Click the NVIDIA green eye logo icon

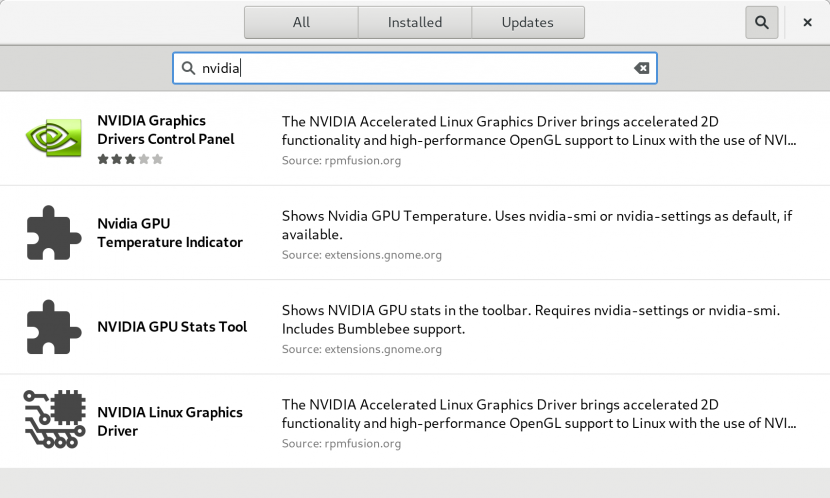click(53, 138)
